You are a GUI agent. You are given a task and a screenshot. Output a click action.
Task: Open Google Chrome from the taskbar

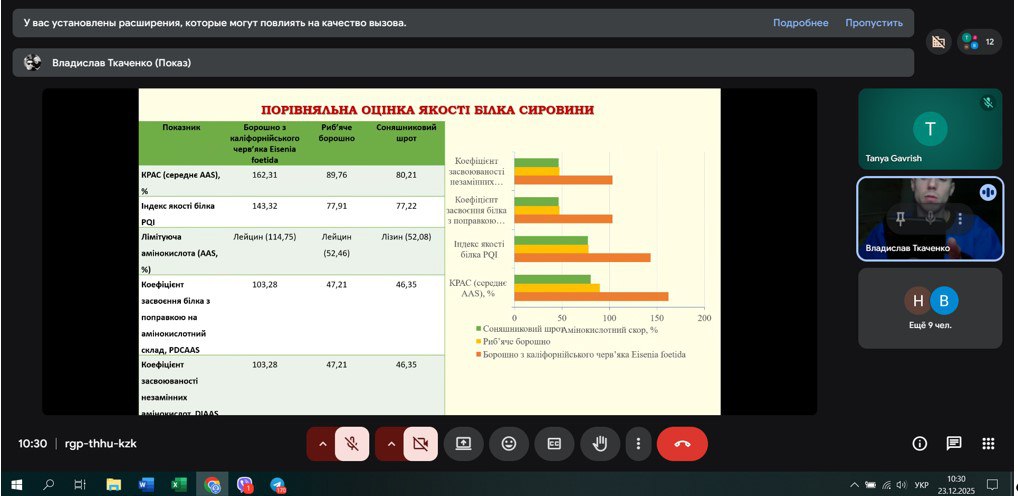pyautogui.click(x=212, y=485)
